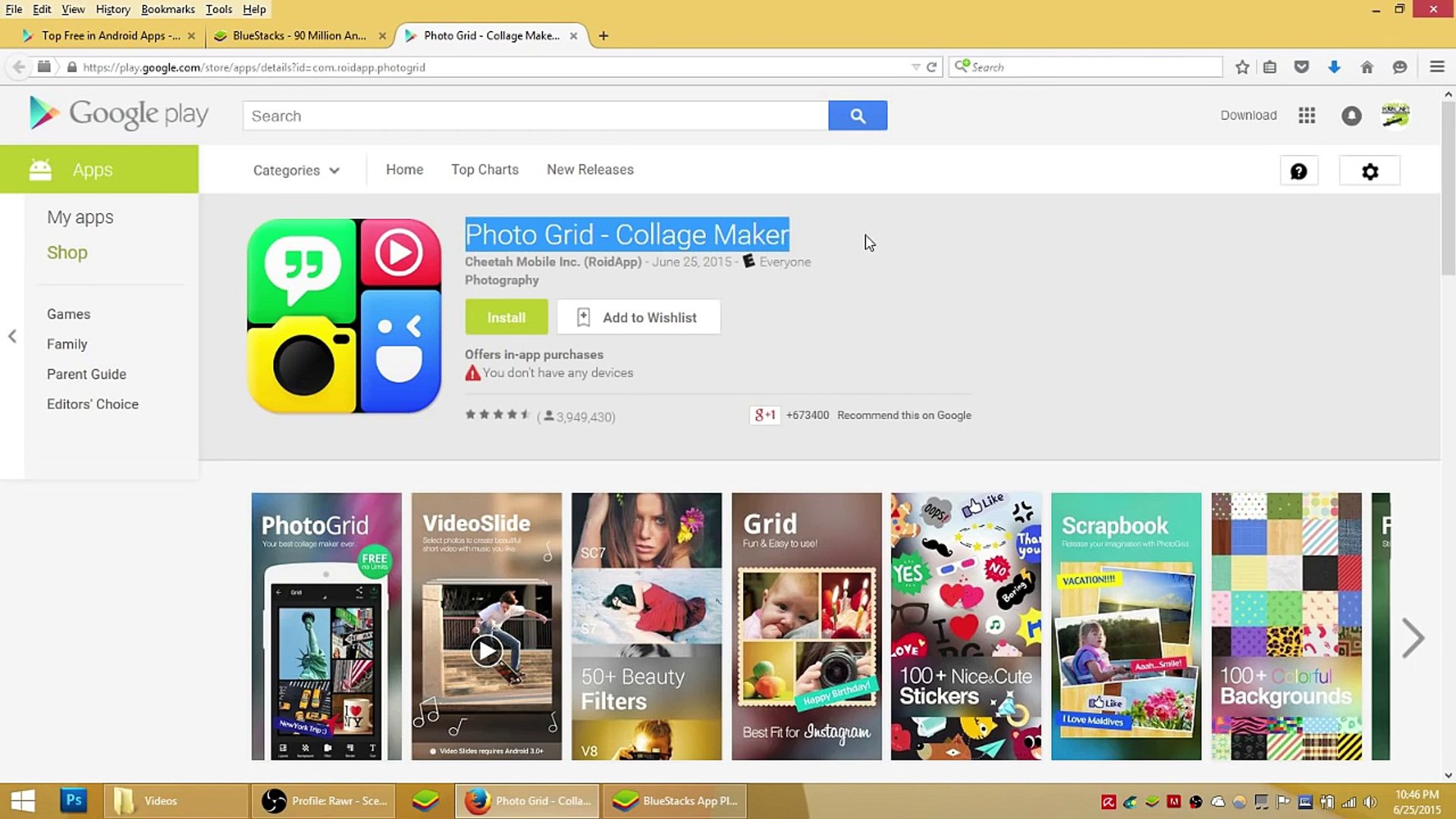
Task: Open the Firefox hamburger menu
Action: [1437, 67]
